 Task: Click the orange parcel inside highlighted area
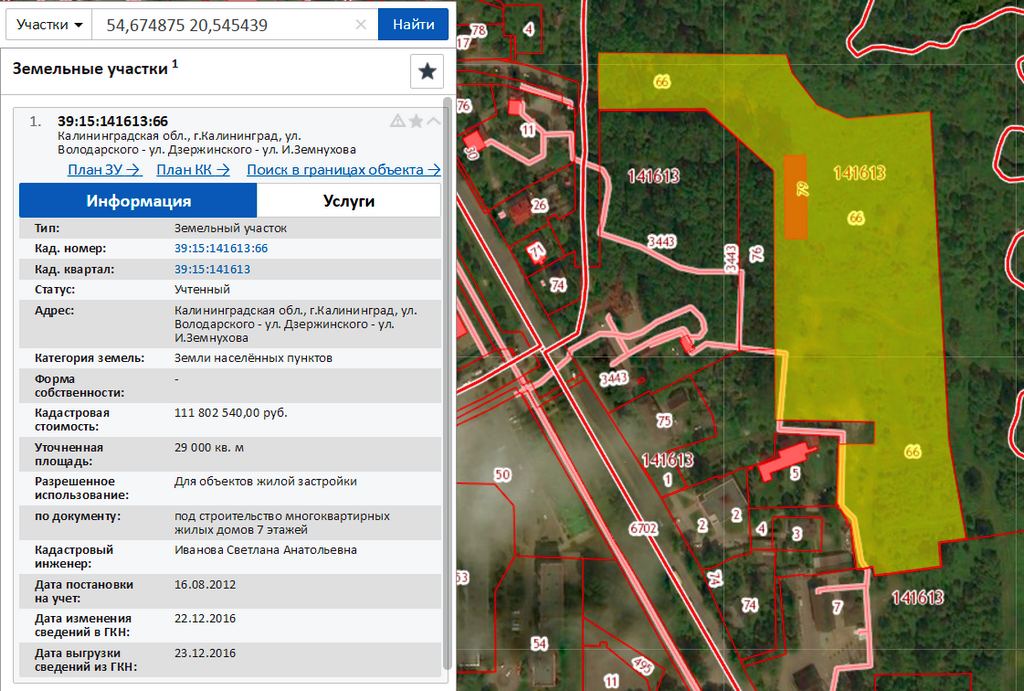tap(795, 197)
